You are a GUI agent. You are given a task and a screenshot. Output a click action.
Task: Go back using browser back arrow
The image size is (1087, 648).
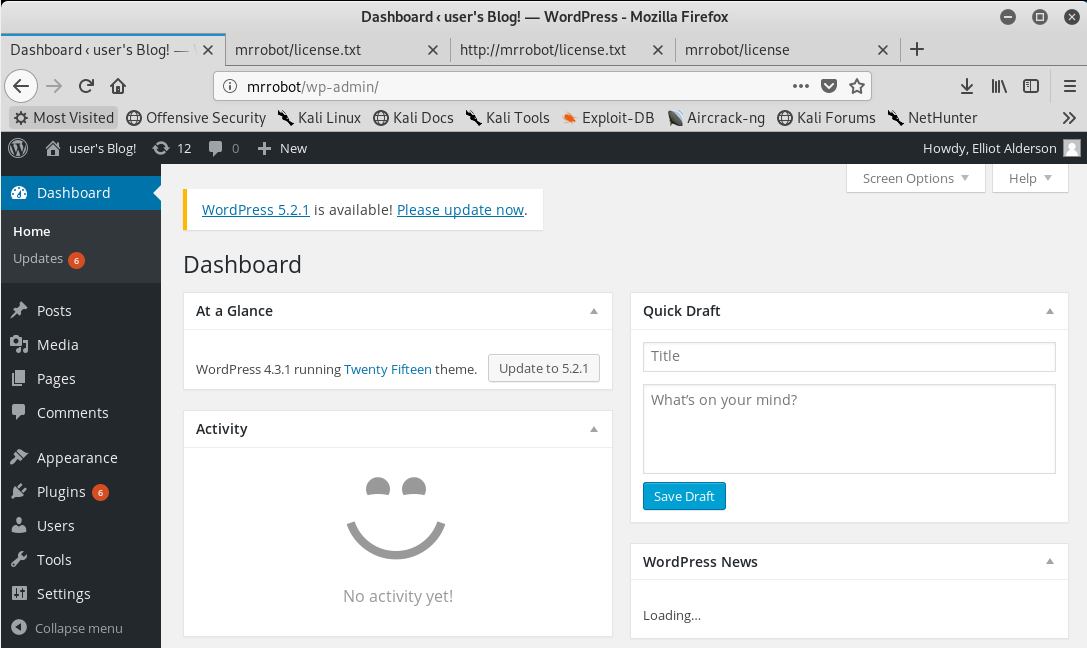click(x=21, y=86)
